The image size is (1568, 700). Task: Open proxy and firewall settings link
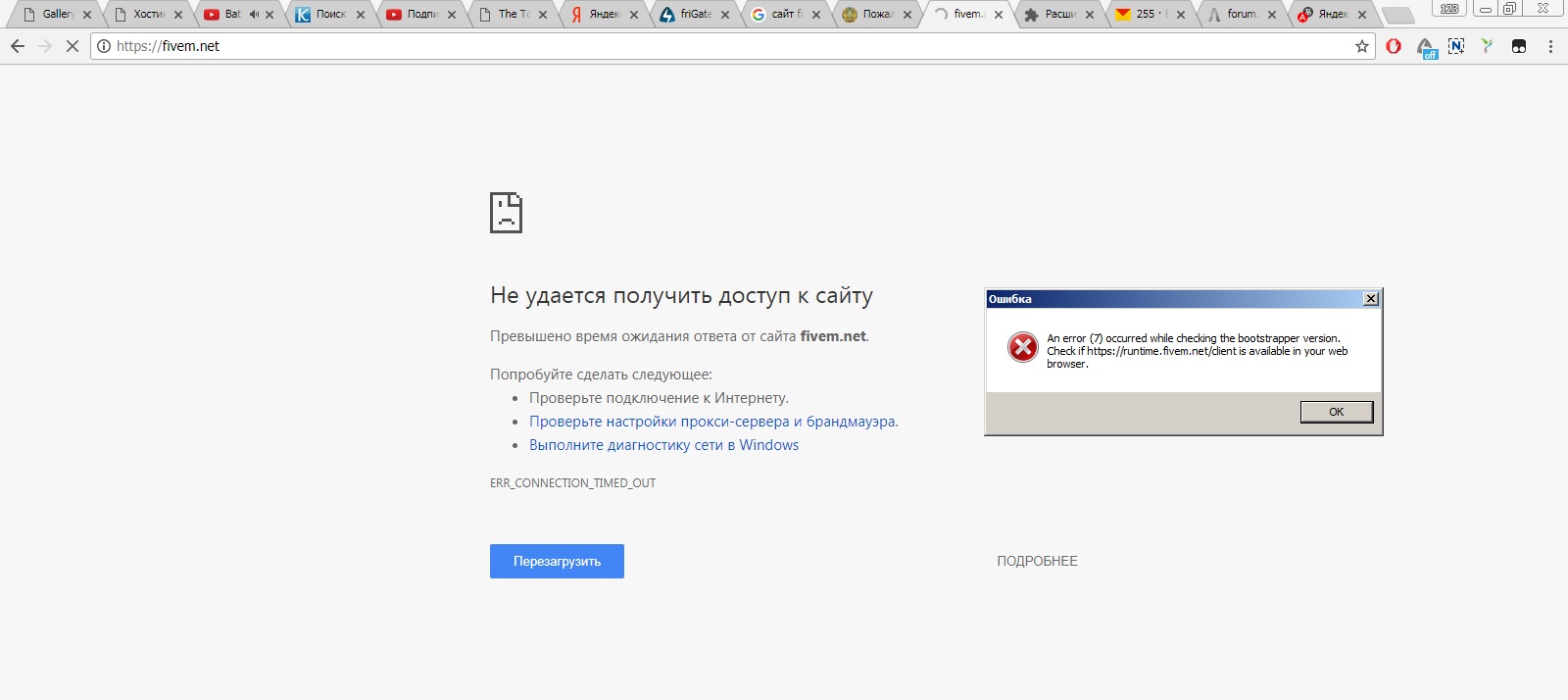pos(713,422)
